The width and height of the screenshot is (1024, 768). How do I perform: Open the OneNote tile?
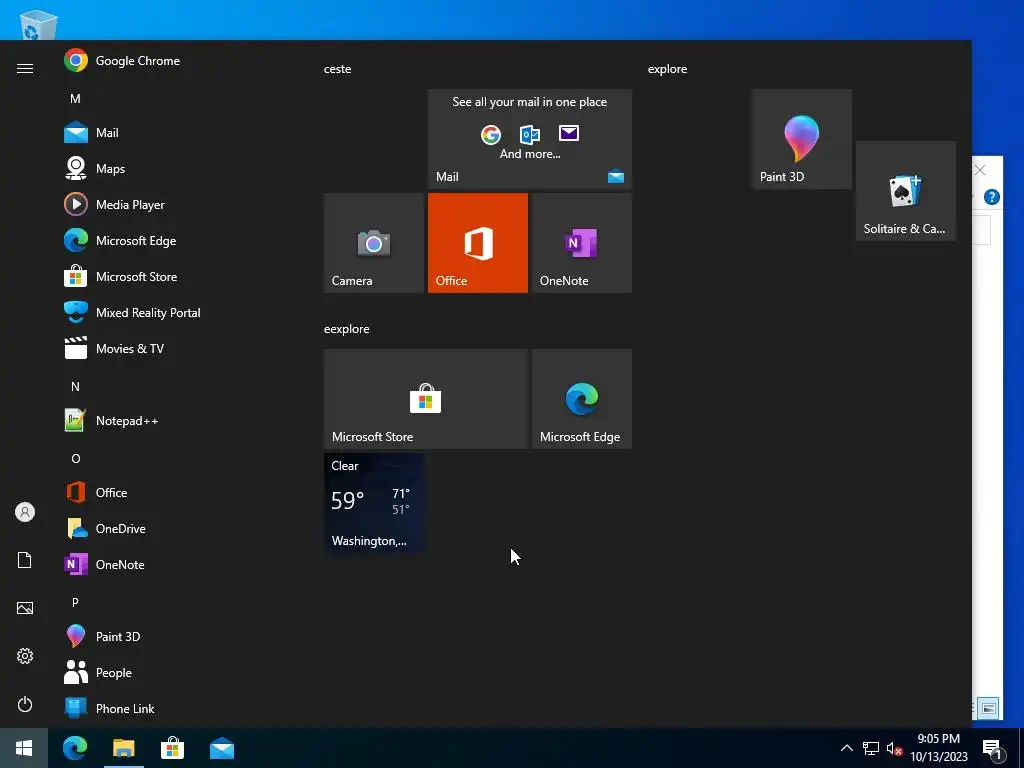[x=581, y=243]
